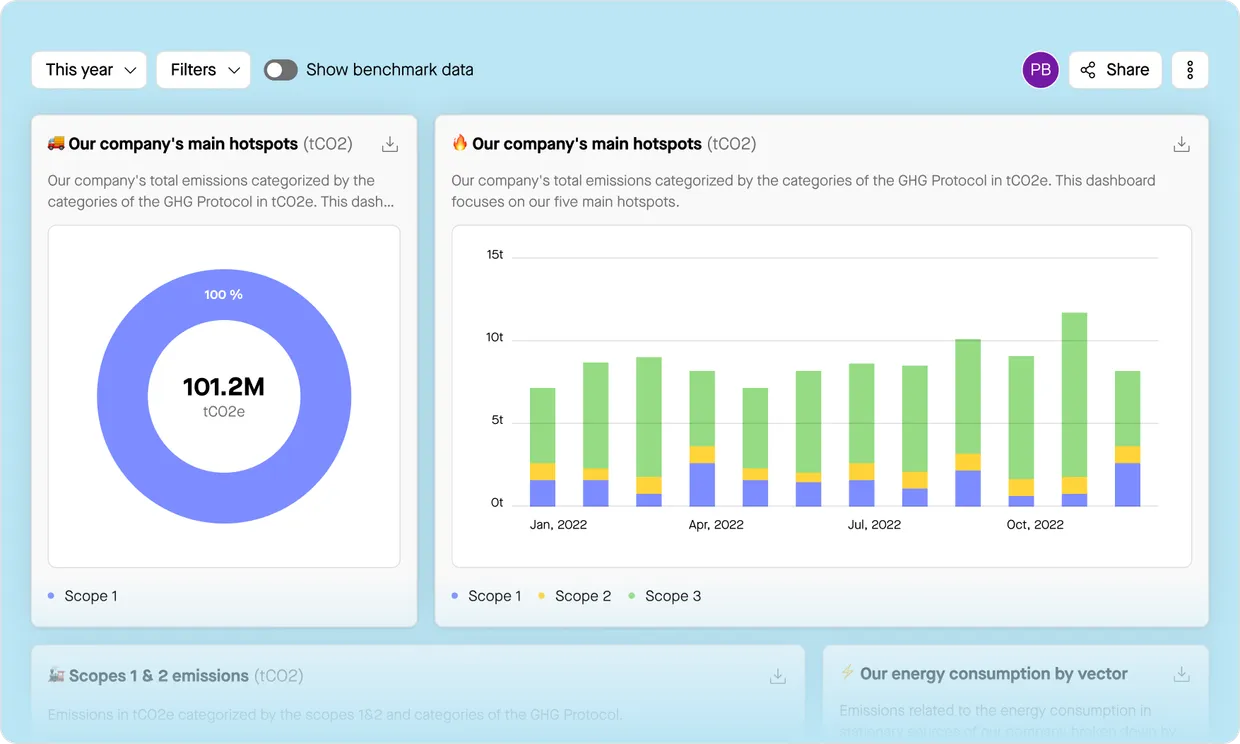Click the Share icon

coord(1087,69)
